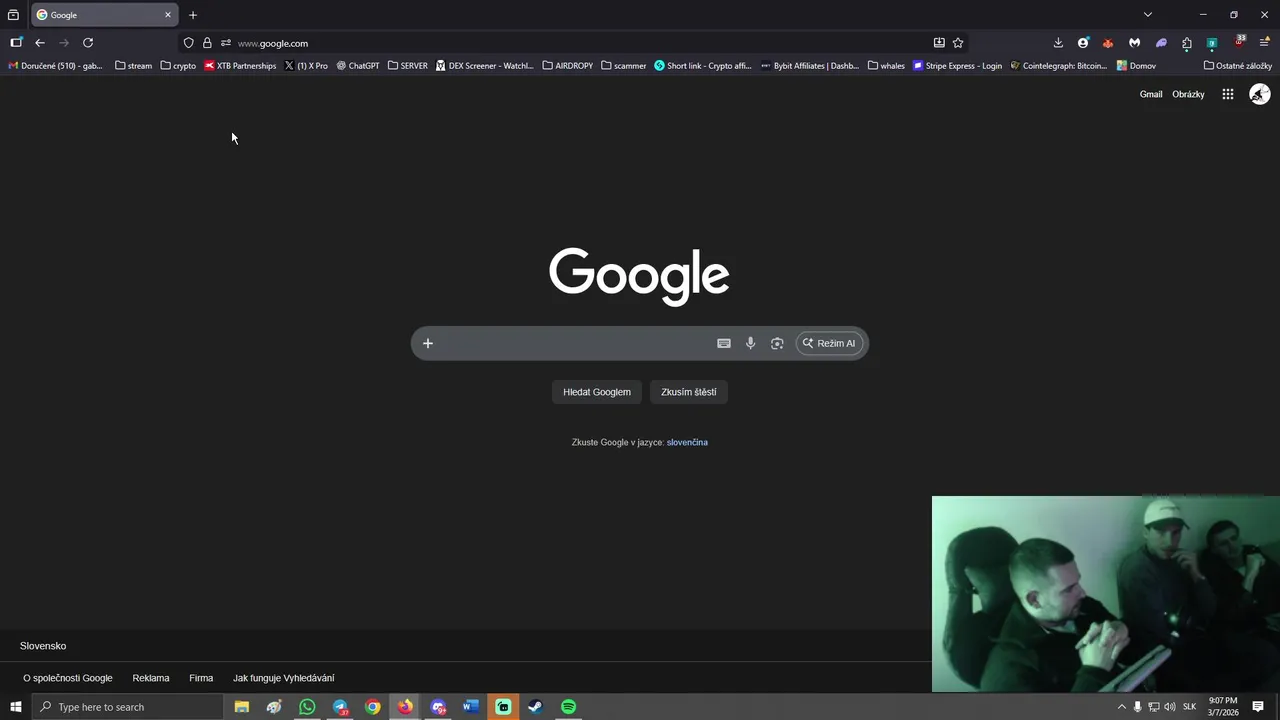Open the Google apps grid
1280x720 pixels.
[1228, 94]
